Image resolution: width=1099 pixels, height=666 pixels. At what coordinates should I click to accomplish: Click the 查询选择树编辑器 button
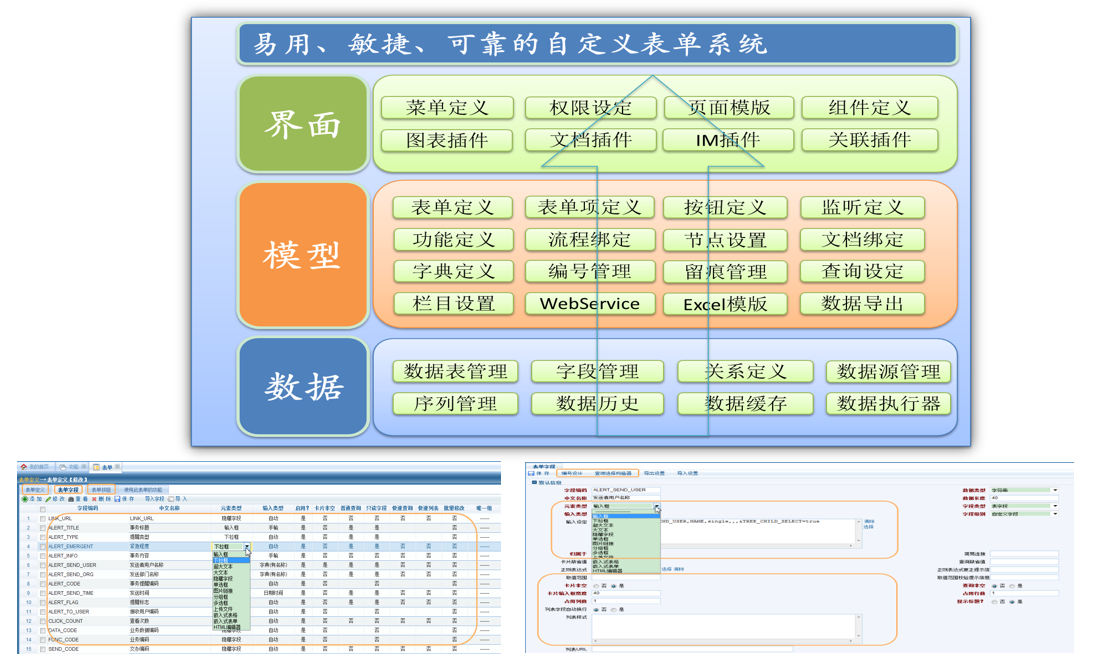pos(613,473)
